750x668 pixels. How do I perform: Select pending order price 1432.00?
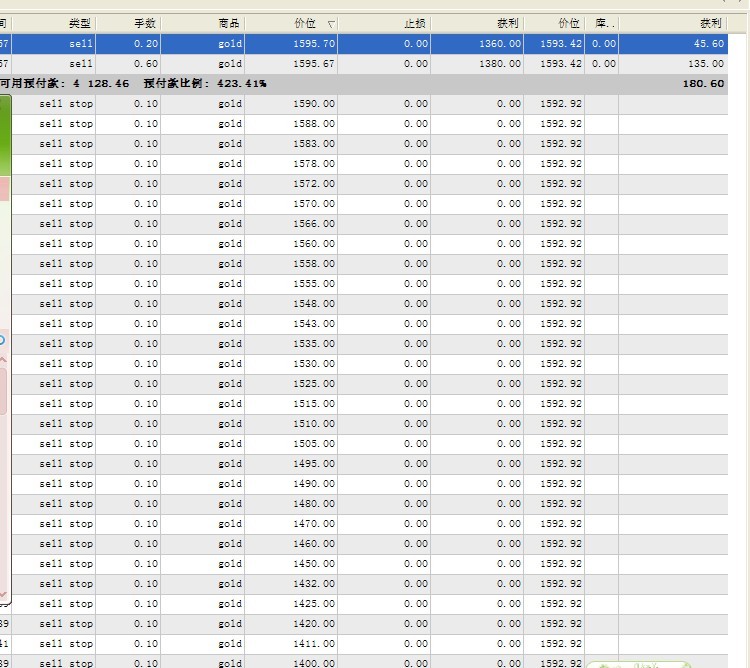(314, 584)
